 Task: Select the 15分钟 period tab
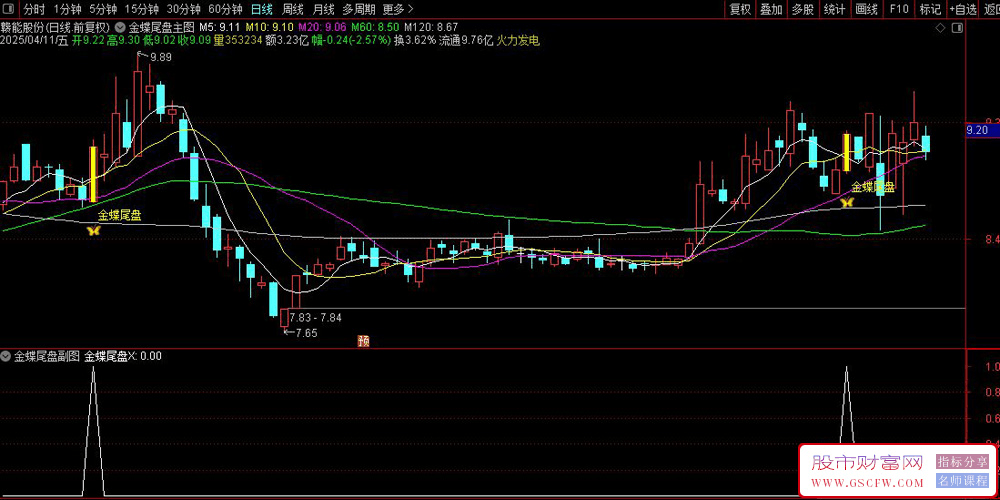[x=142, y=9]
